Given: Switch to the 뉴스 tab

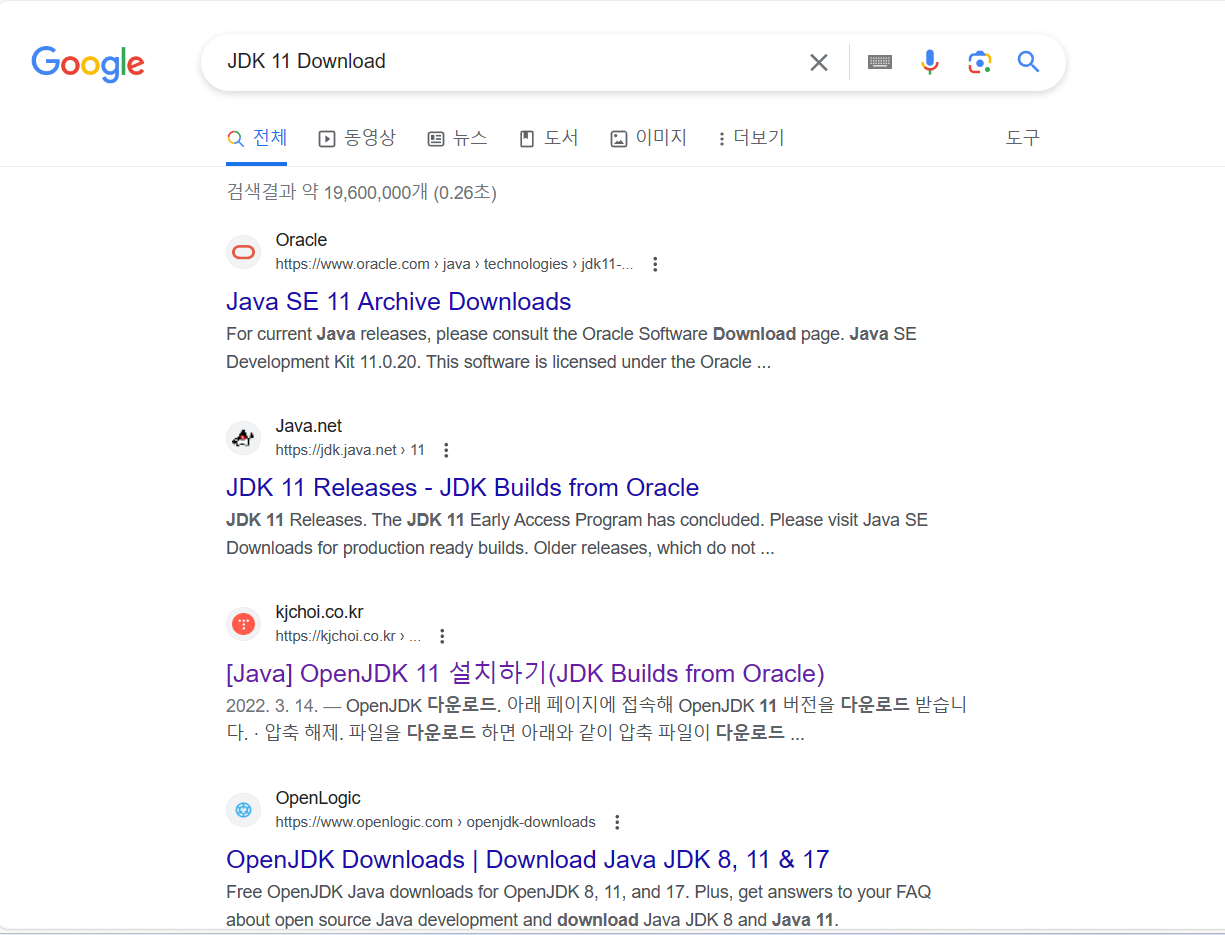Looking at the screenshot, I should coord(457,138).
